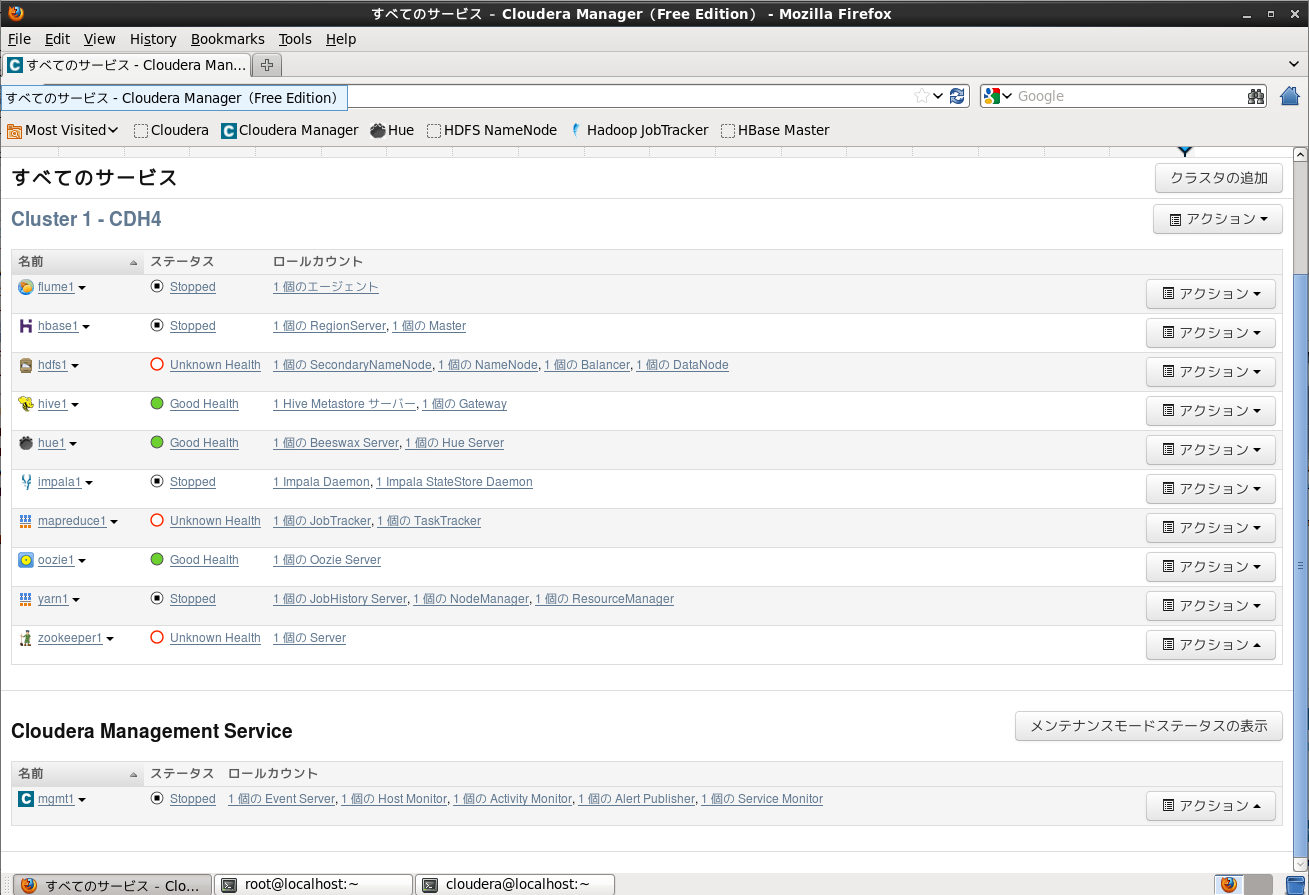Click the oozie1 service icon

[x=26, y=560]
